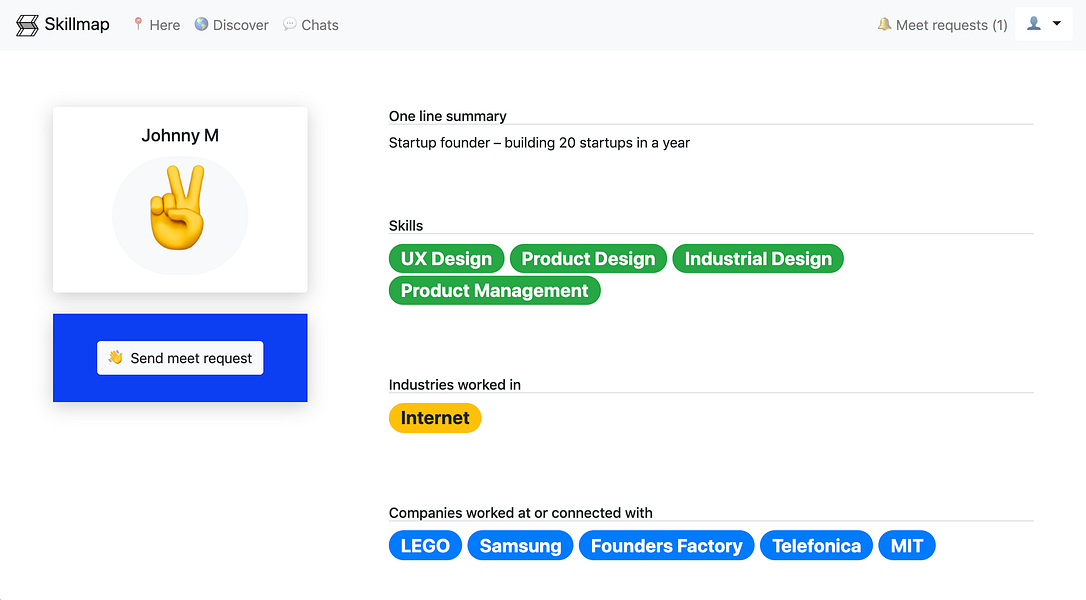Click the Skillmap logo icon
The height and width of the screenshot is (600, 1086).
[x=27, y=25]
